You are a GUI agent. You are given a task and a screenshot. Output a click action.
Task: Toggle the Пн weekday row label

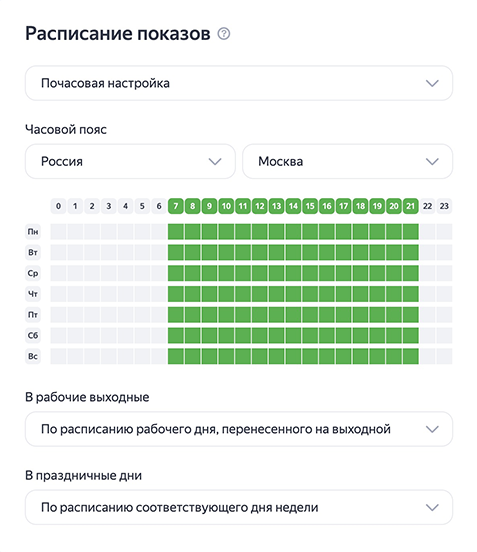33,232
